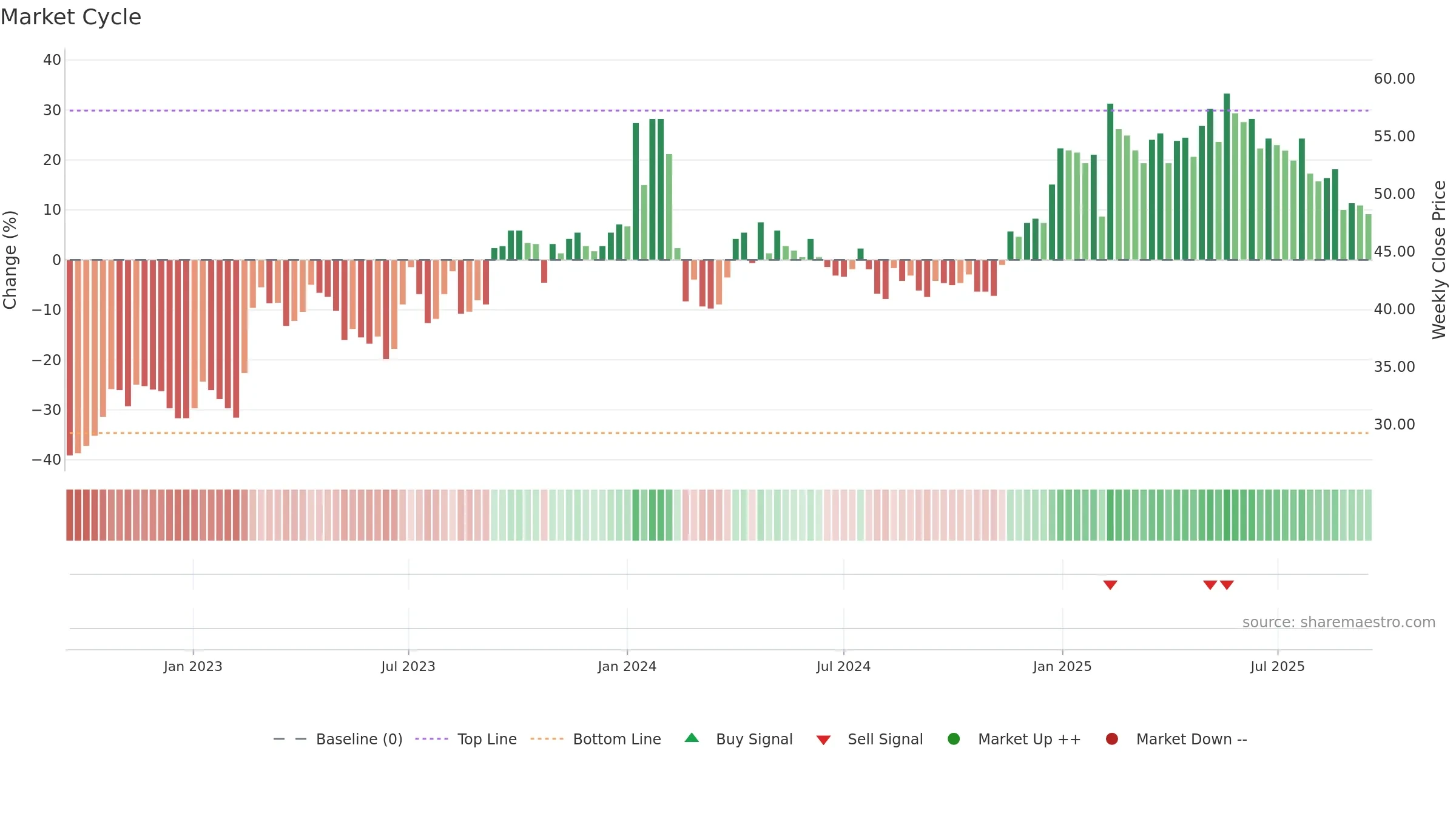The width and height of the screenshot is (1456, 819).
Task: Click the 60.00 price axis label
Action: click(x=1394, y=78)
